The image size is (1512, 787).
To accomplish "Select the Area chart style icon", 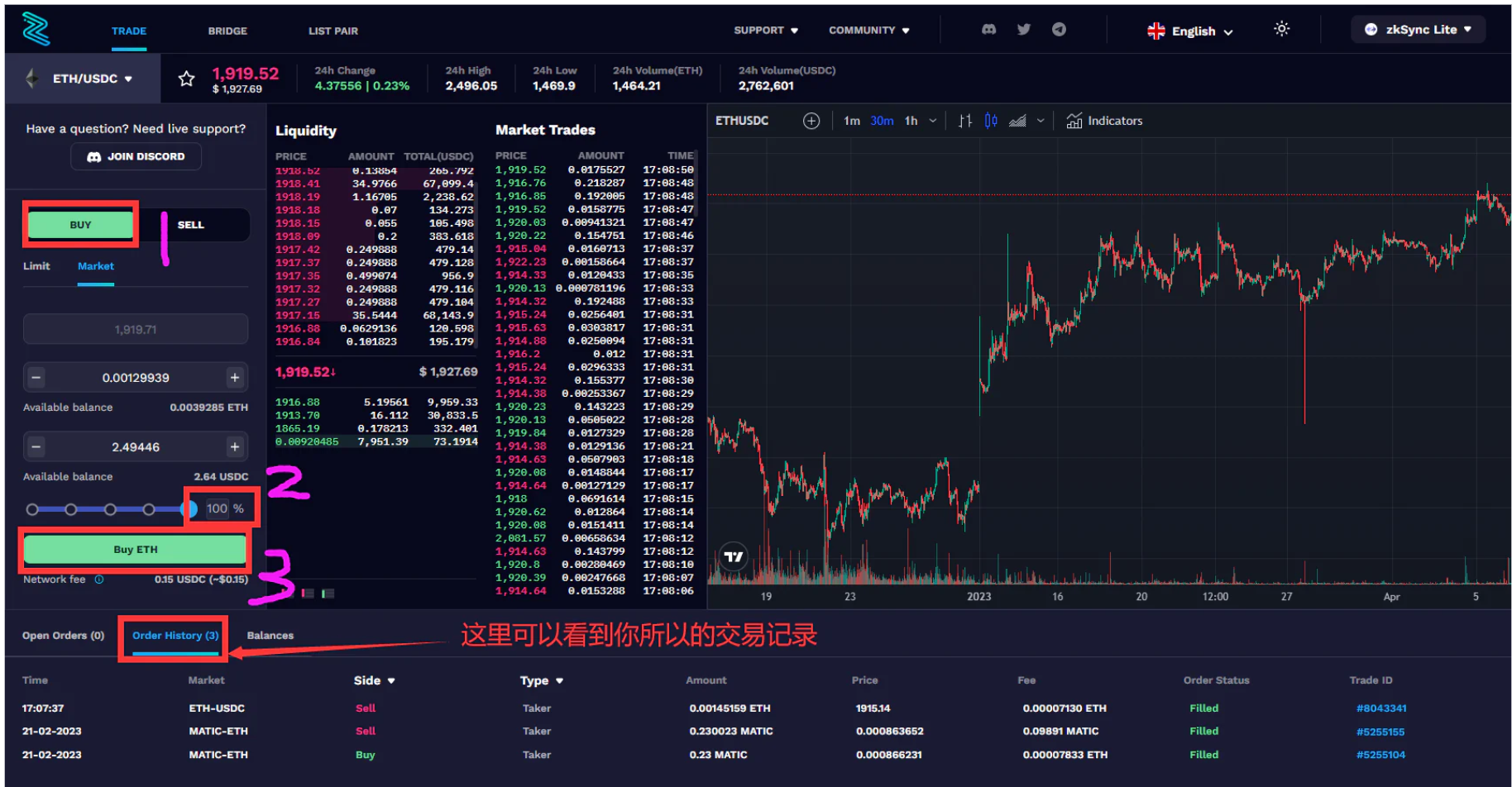I will point(1017,121).
